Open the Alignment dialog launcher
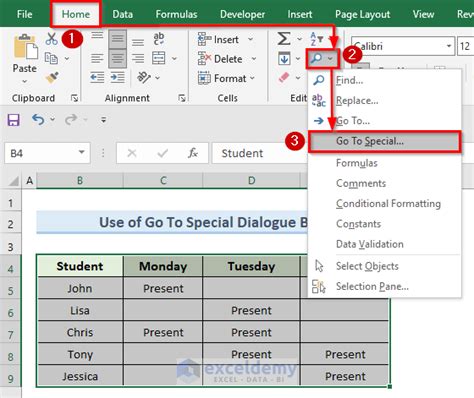This screenshot has height=398, width=474. click(x=182, y=98)
